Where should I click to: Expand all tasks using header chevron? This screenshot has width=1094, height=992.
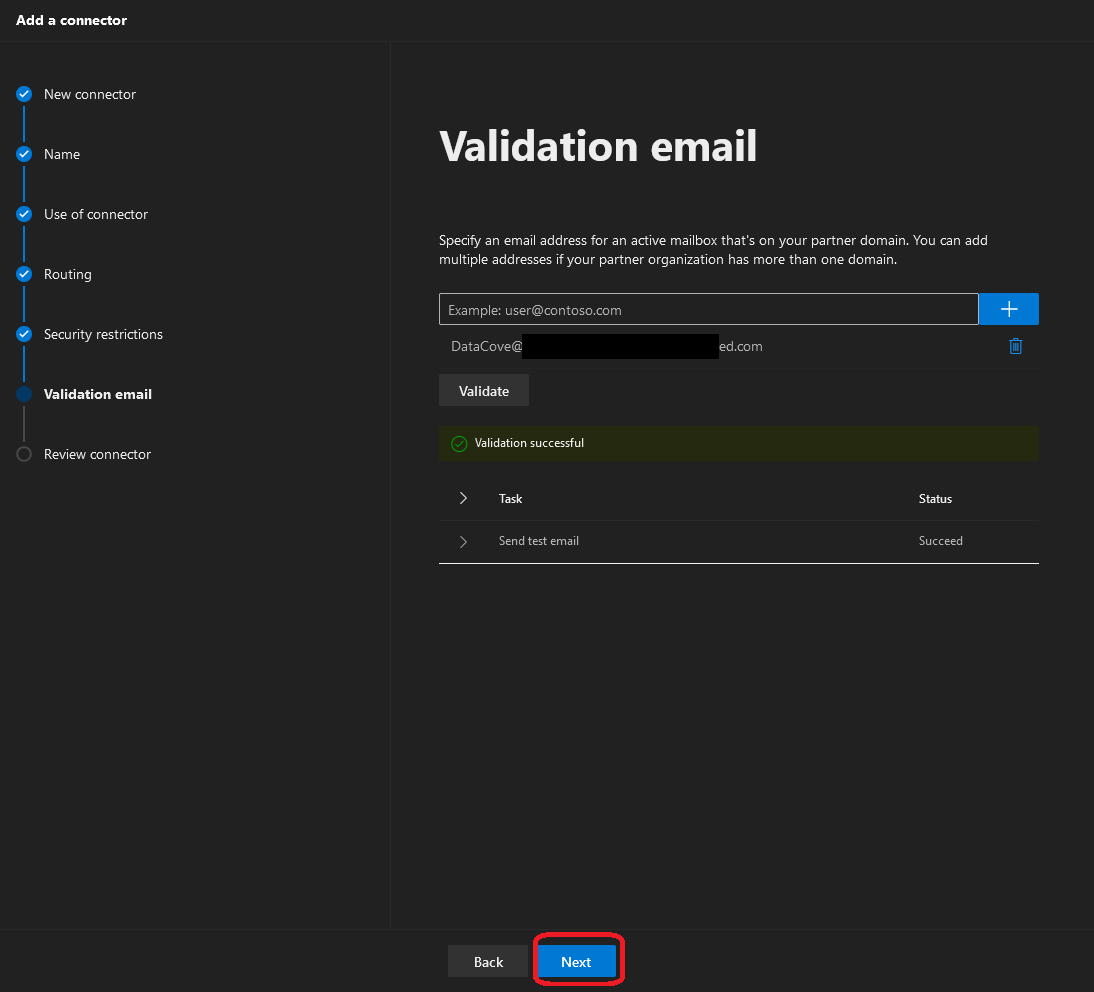click(x=463, y=498)
